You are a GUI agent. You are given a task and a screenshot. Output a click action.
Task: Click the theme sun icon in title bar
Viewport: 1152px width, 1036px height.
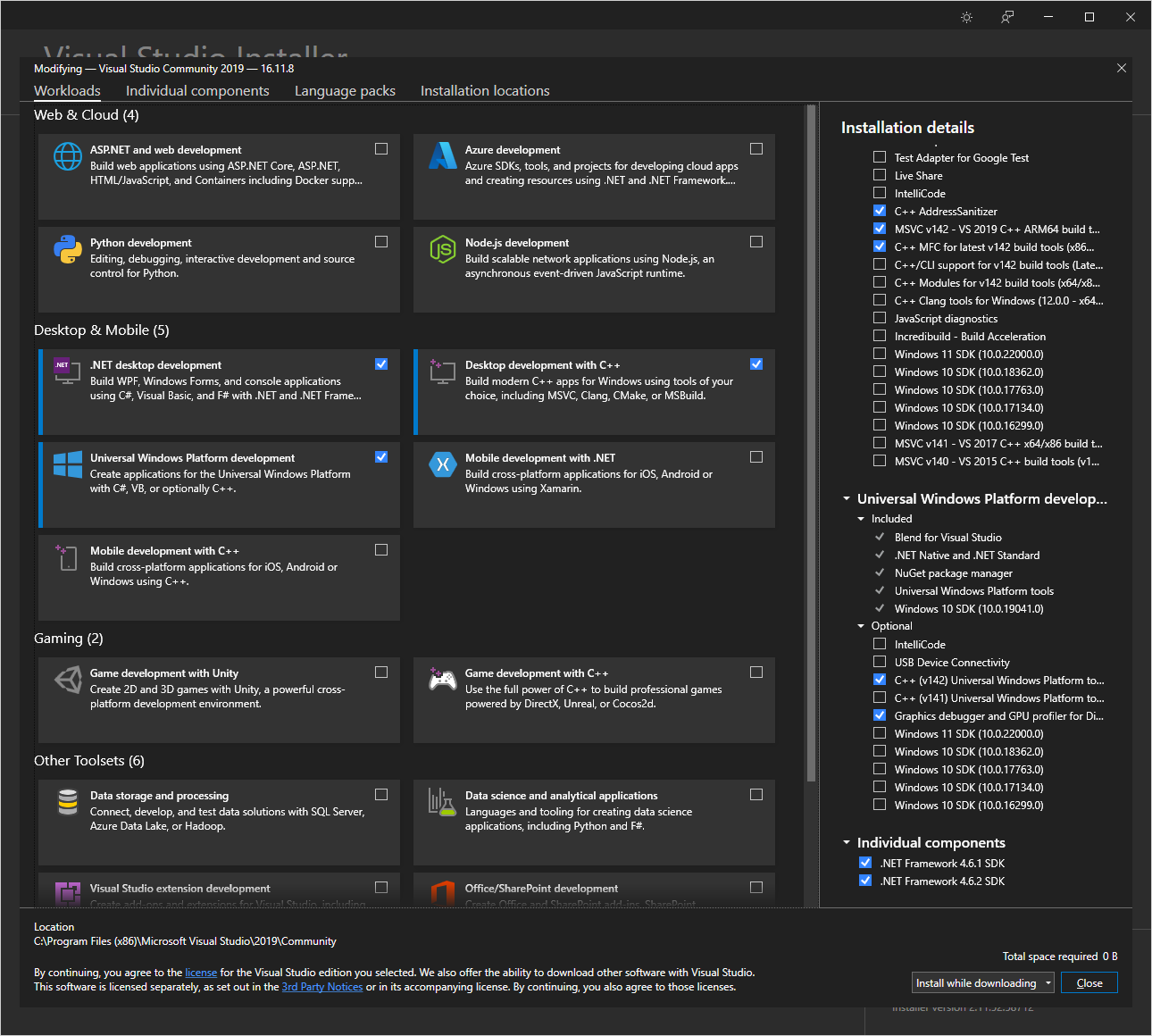966,17
